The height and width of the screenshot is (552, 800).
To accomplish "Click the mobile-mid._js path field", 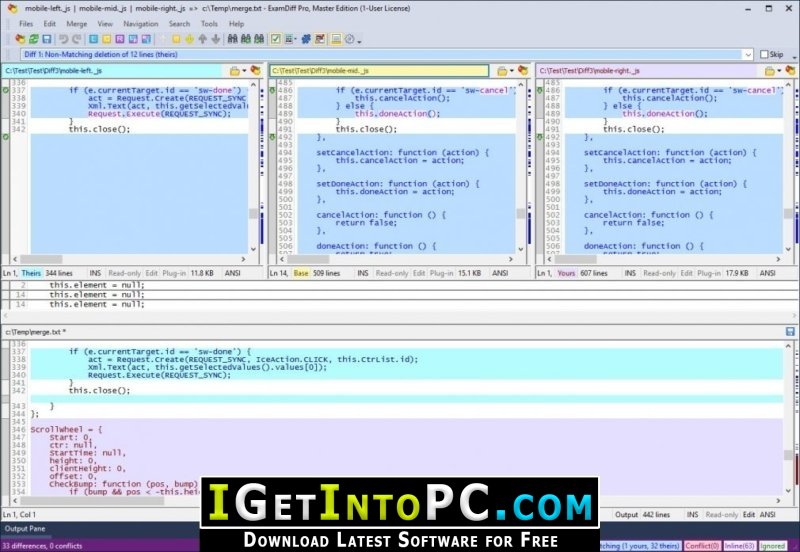I will [379, 70].
